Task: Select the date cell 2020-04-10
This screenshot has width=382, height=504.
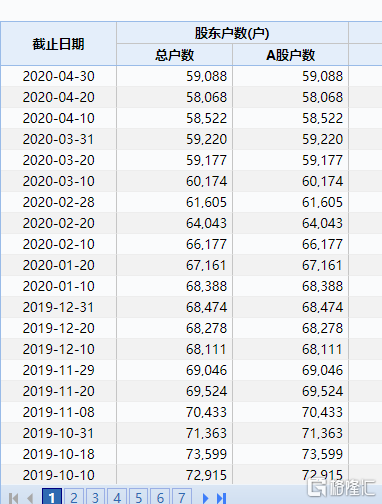Action: pyautogui.click(x=59, y=118)
